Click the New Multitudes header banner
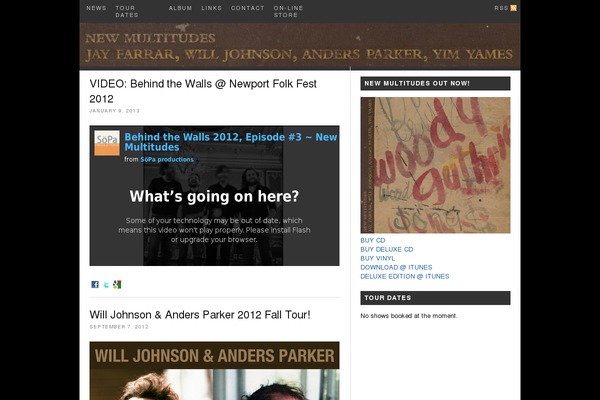600x400 pixels. 300,46
